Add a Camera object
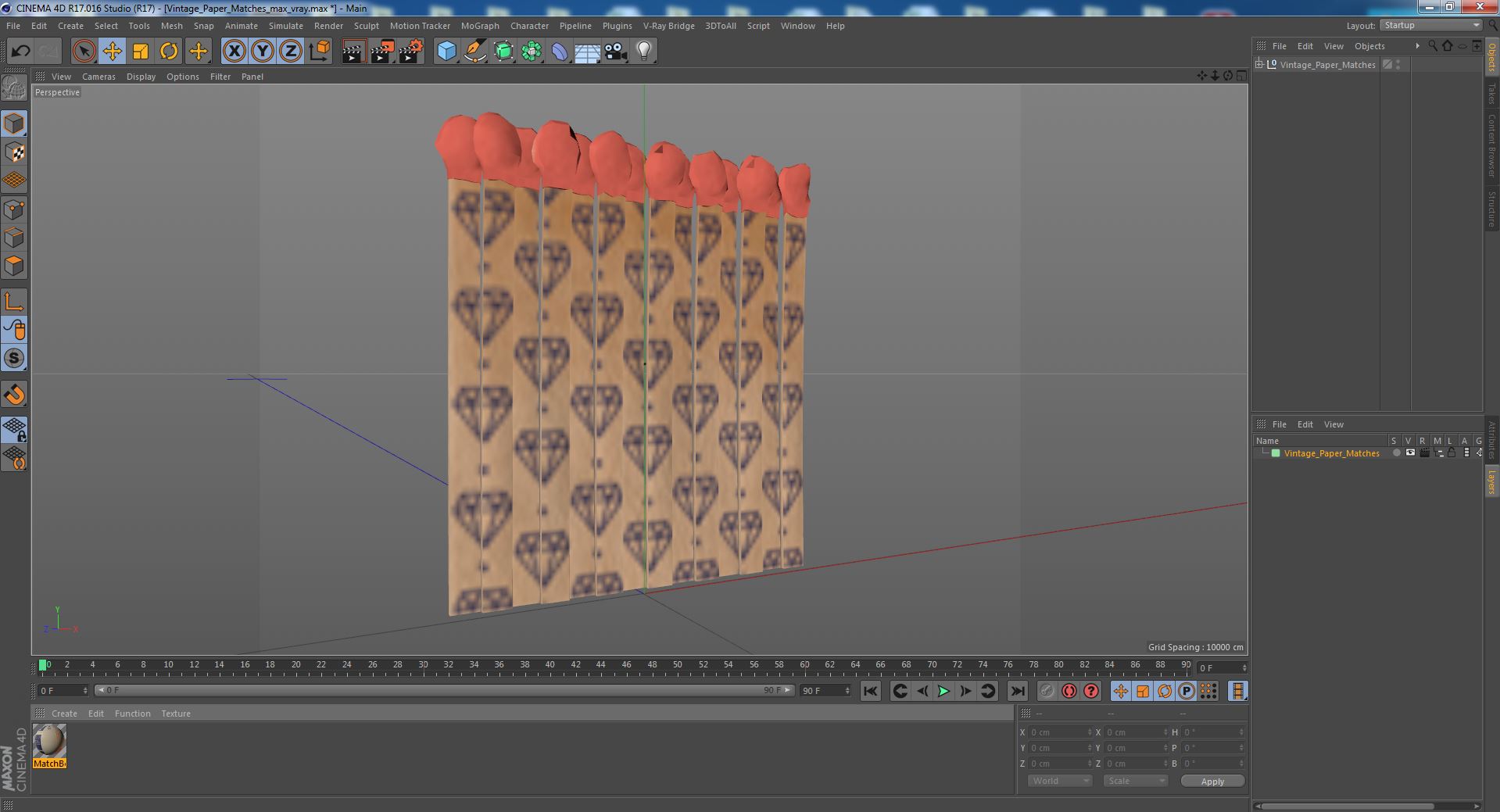The height and width of the screenshot is (812, 1500). coord(615,52)
